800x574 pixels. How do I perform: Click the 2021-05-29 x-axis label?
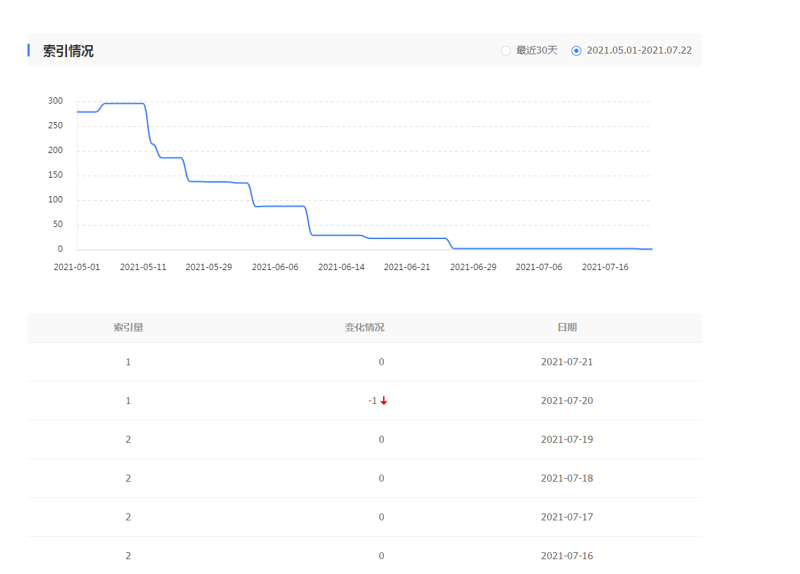(209, 267)
